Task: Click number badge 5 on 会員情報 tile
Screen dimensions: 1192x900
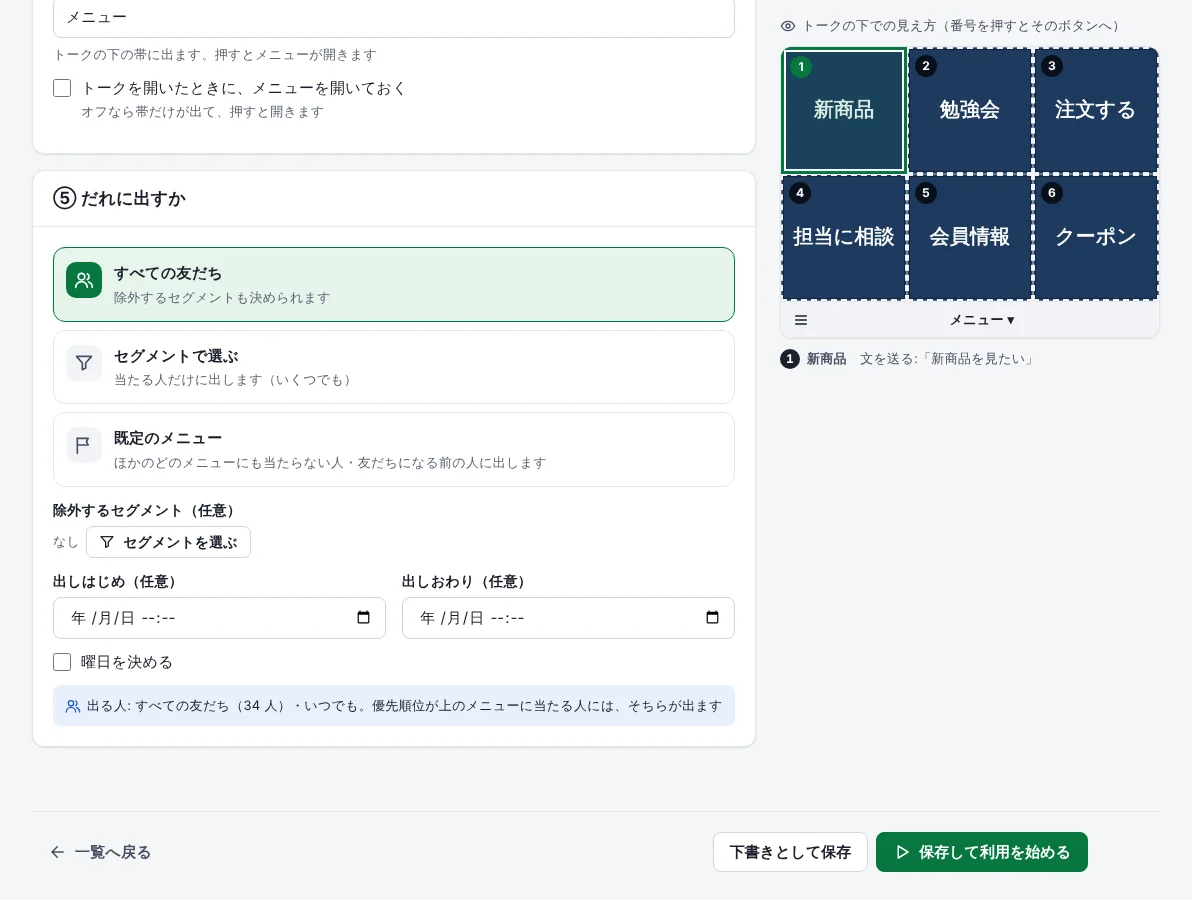Action: click(x=925, y=192)
